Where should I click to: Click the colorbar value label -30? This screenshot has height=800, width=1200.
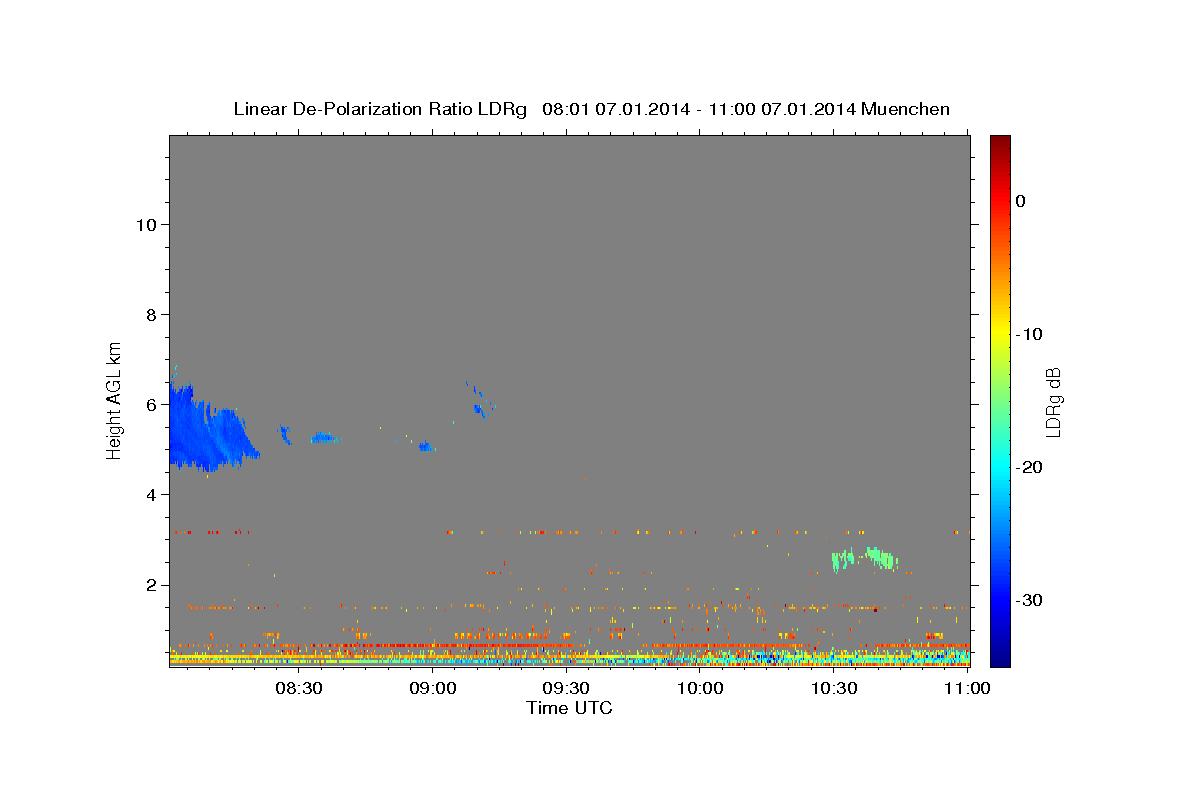(x=1029, y=600)
